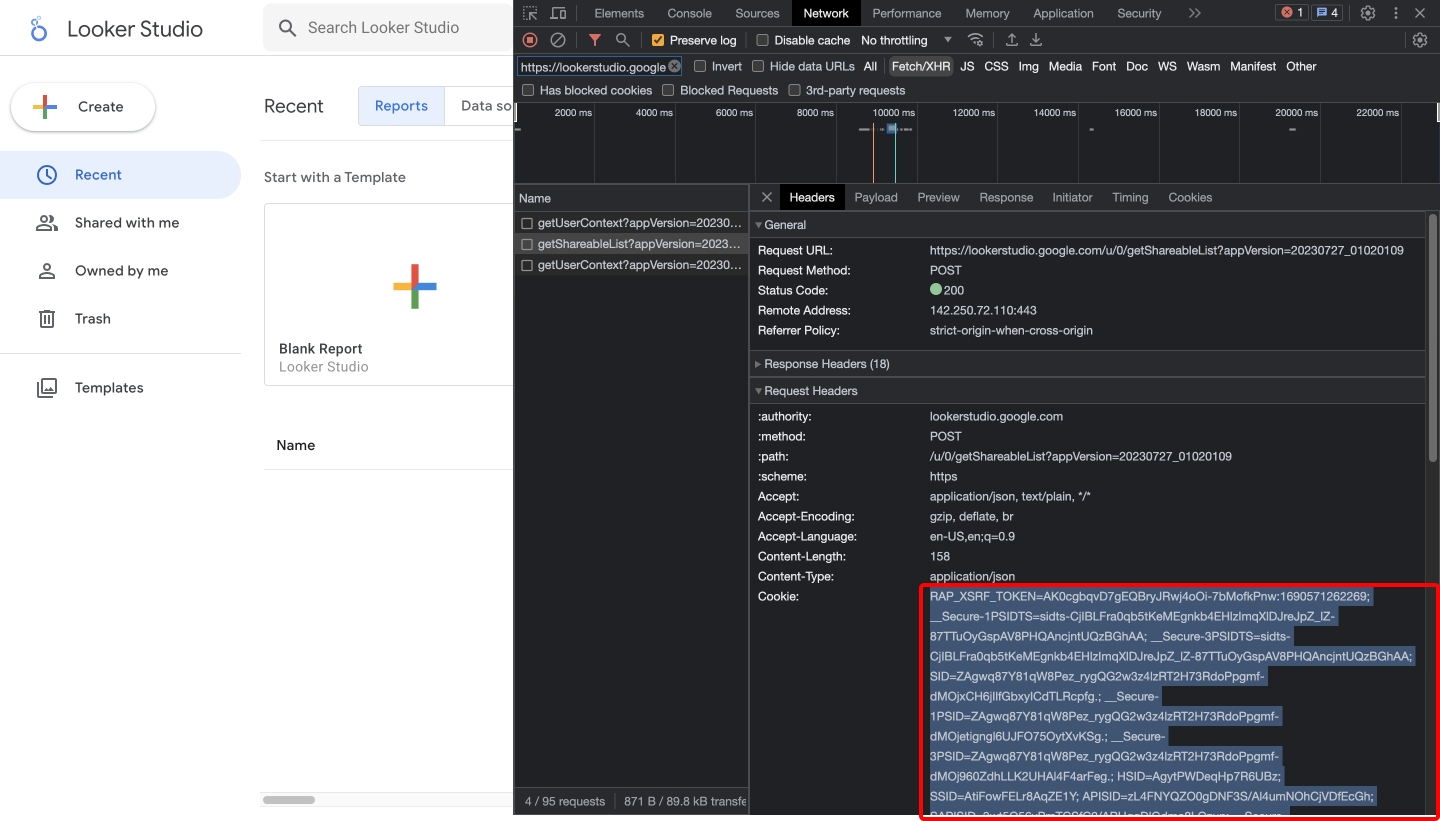Image resolution: width=1440 pixels, height=821 pixels.
Task: Select the Img request type filter
Action: point(1028,67)
